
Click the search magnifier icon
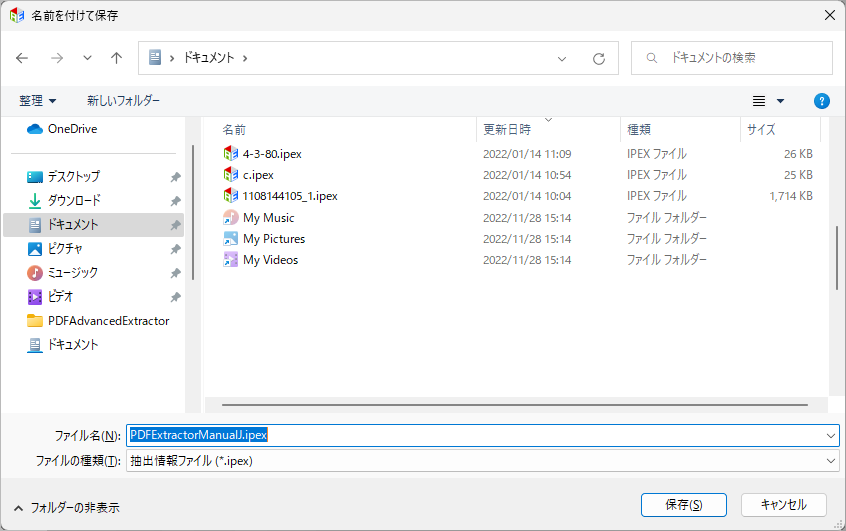pyautogui.click(x=652, y=58)
